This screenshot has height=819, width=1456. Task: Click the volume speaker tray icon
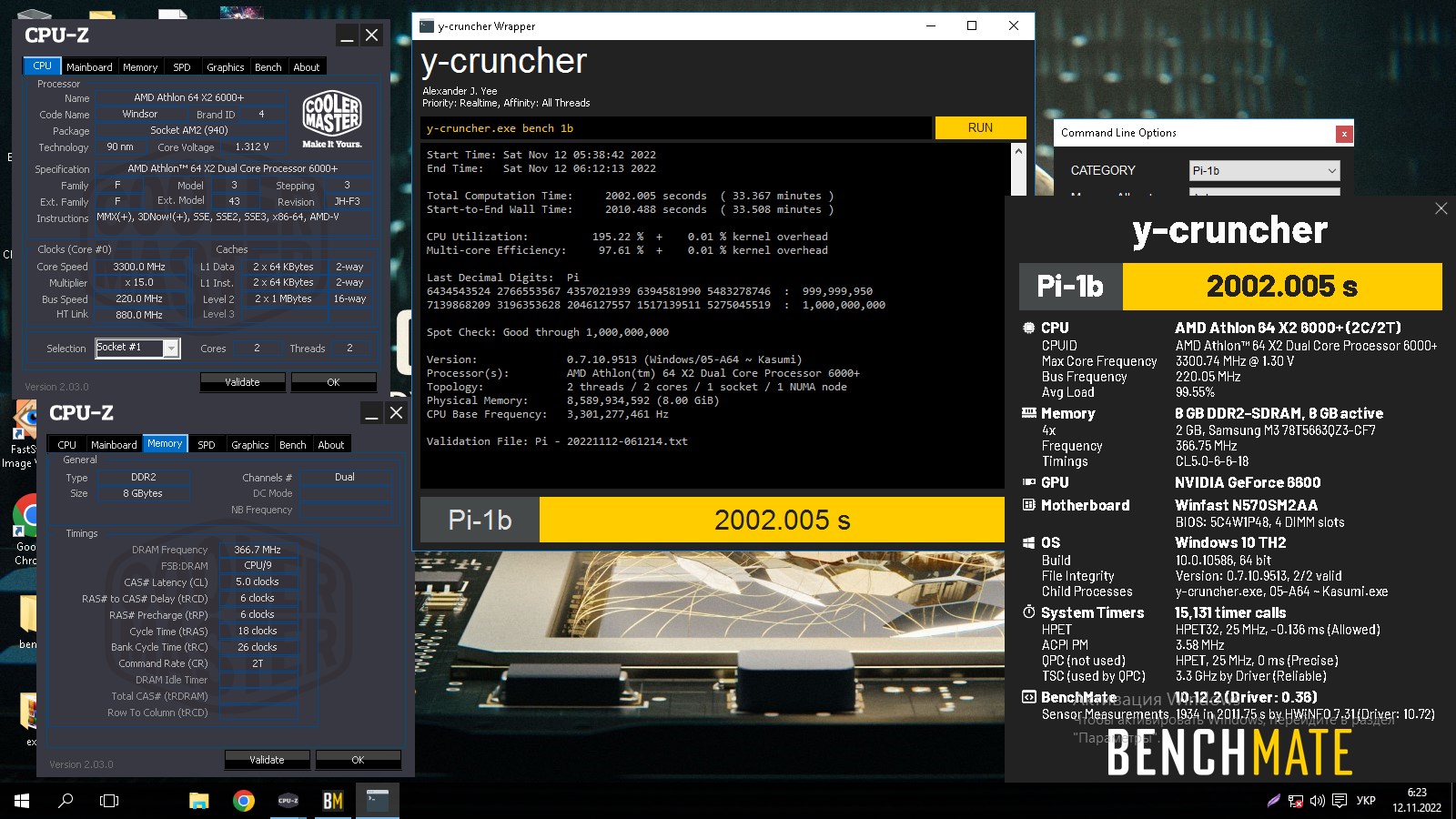[x=1317, y=801]
